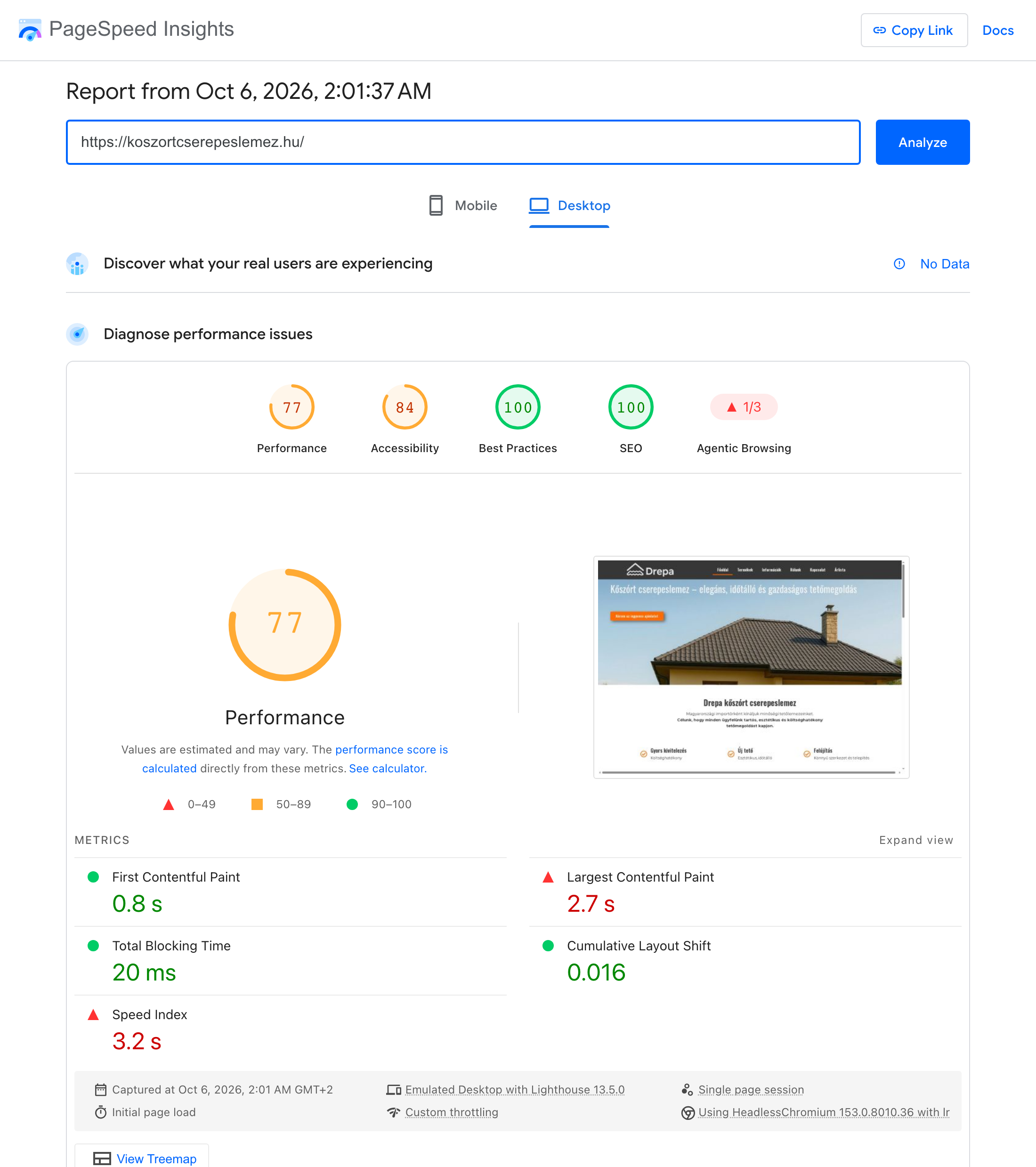Click the Single page session link
Screen dimensions: 1036x1167
pos(751,1089)
